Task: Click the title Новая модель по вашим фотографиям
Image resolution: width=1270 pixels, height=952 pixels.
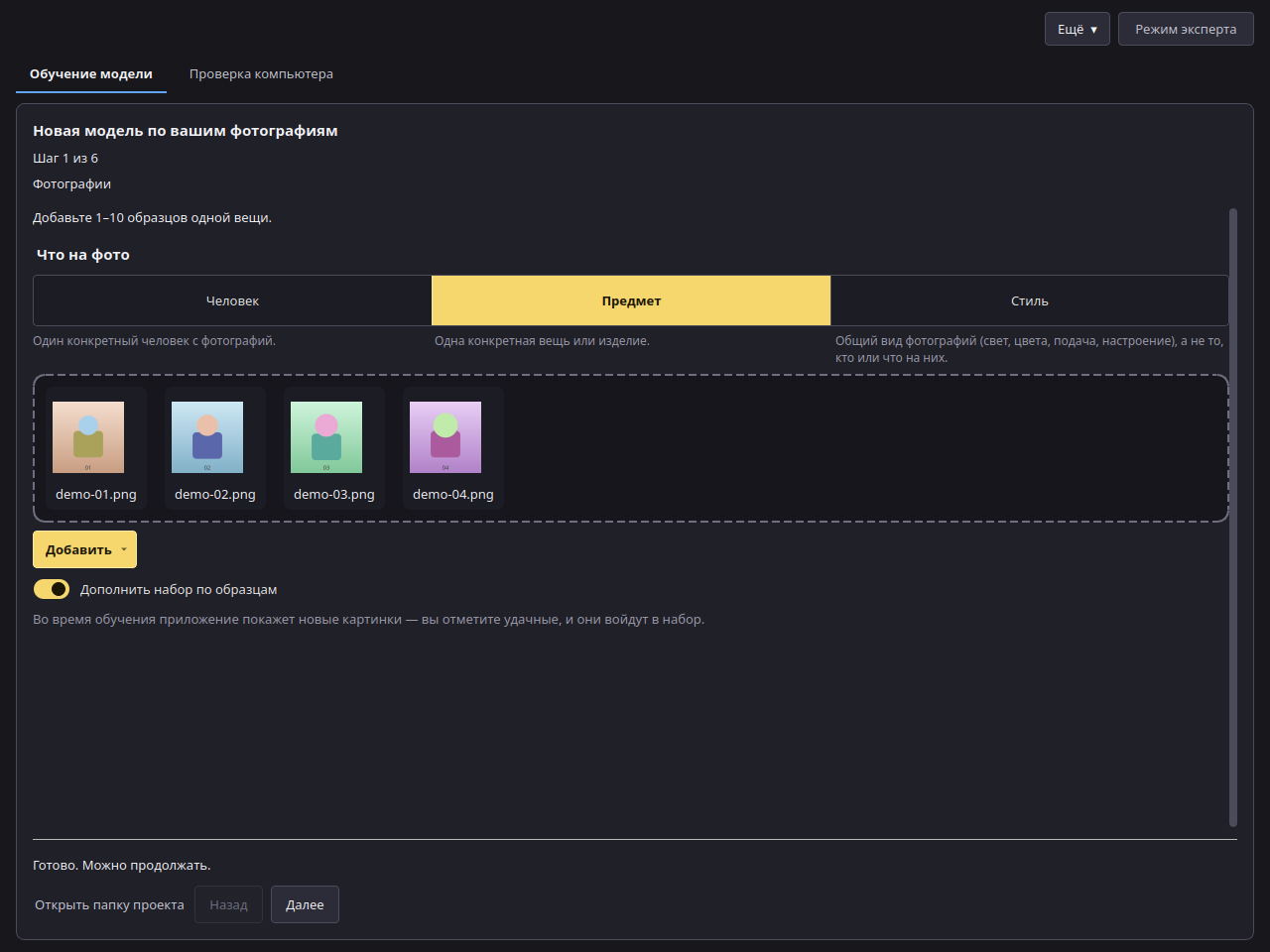Action: tap(186, 131)
